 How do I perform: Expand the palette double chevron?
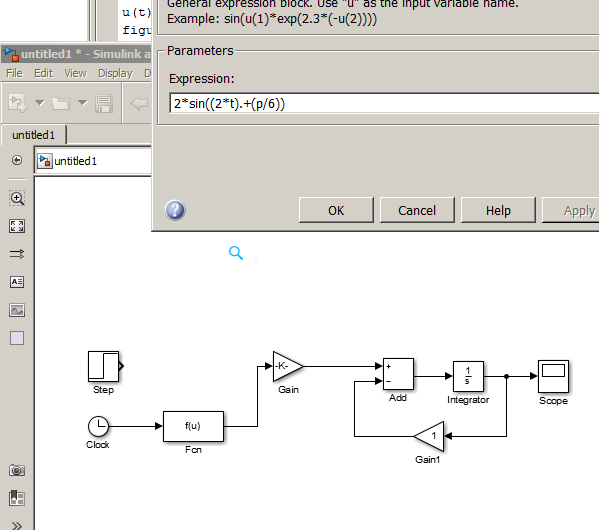coord(17,525)
